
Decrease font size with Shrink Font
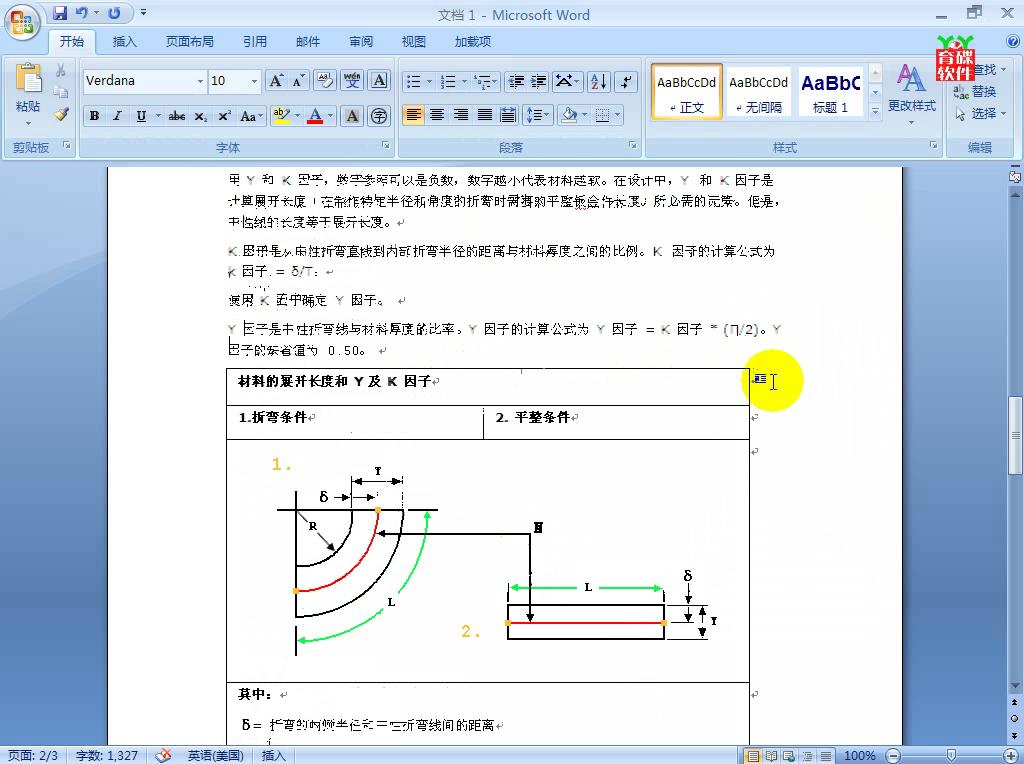click(298, 81)
